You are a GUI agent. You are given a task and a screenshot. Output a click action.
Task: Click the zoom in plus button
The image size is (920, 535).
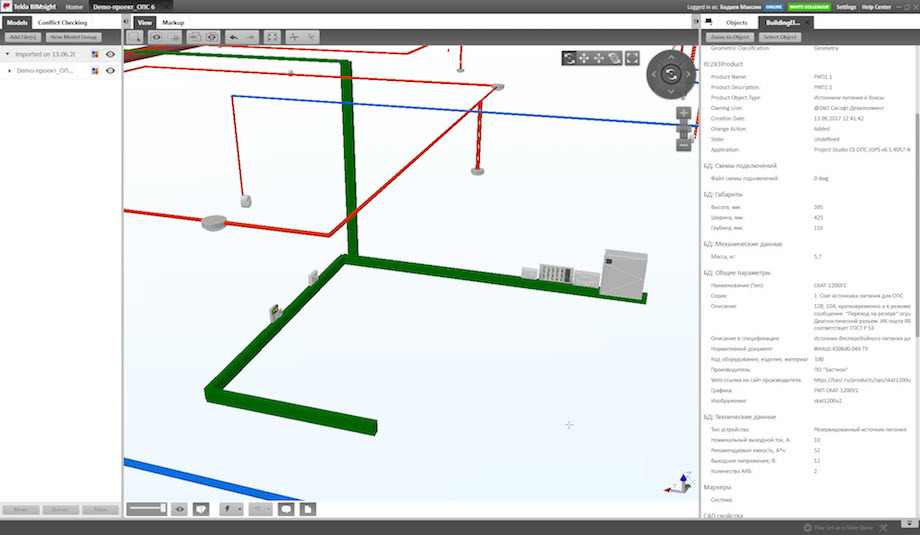point(683,113)
